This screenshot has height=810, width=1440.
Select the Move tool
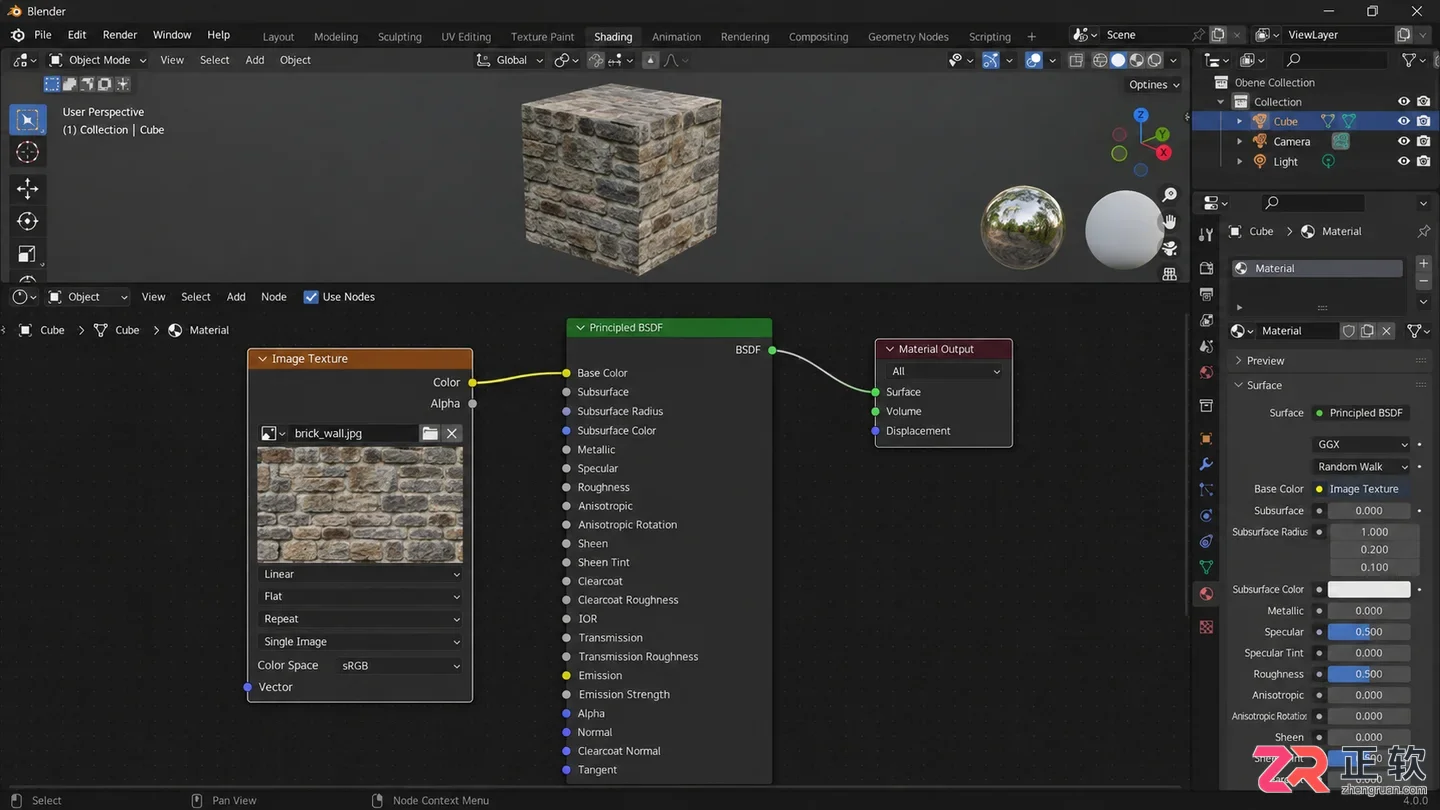tap(28, 189)
